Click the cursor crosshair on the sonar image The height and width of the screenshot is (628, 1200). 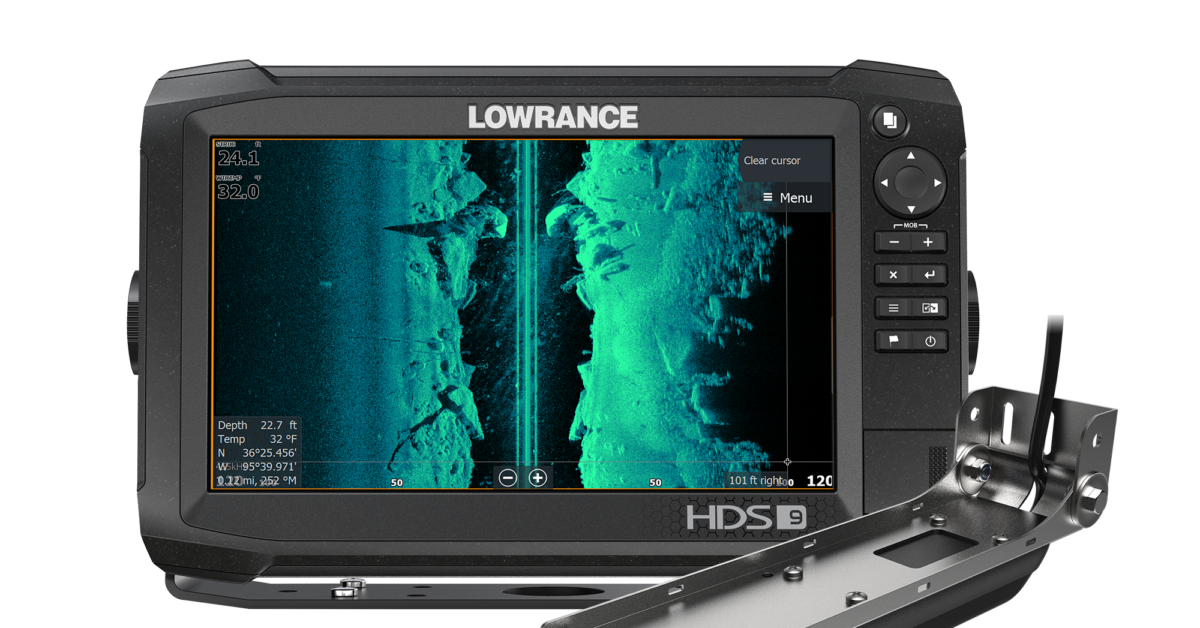[x=788, y=462]
